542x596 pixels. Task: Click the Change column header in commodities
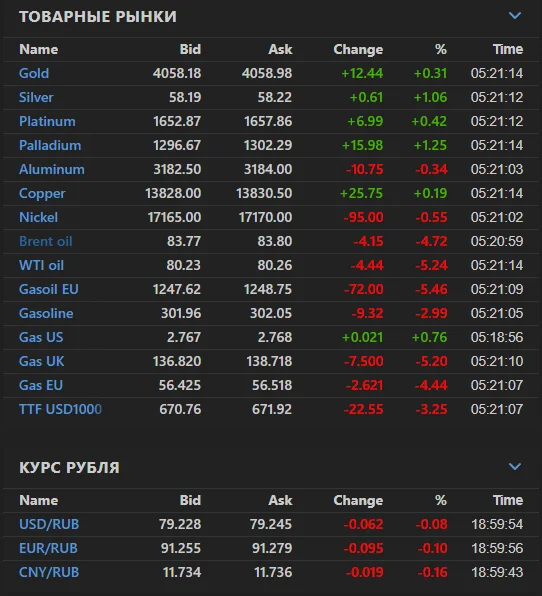coord(358,49)
